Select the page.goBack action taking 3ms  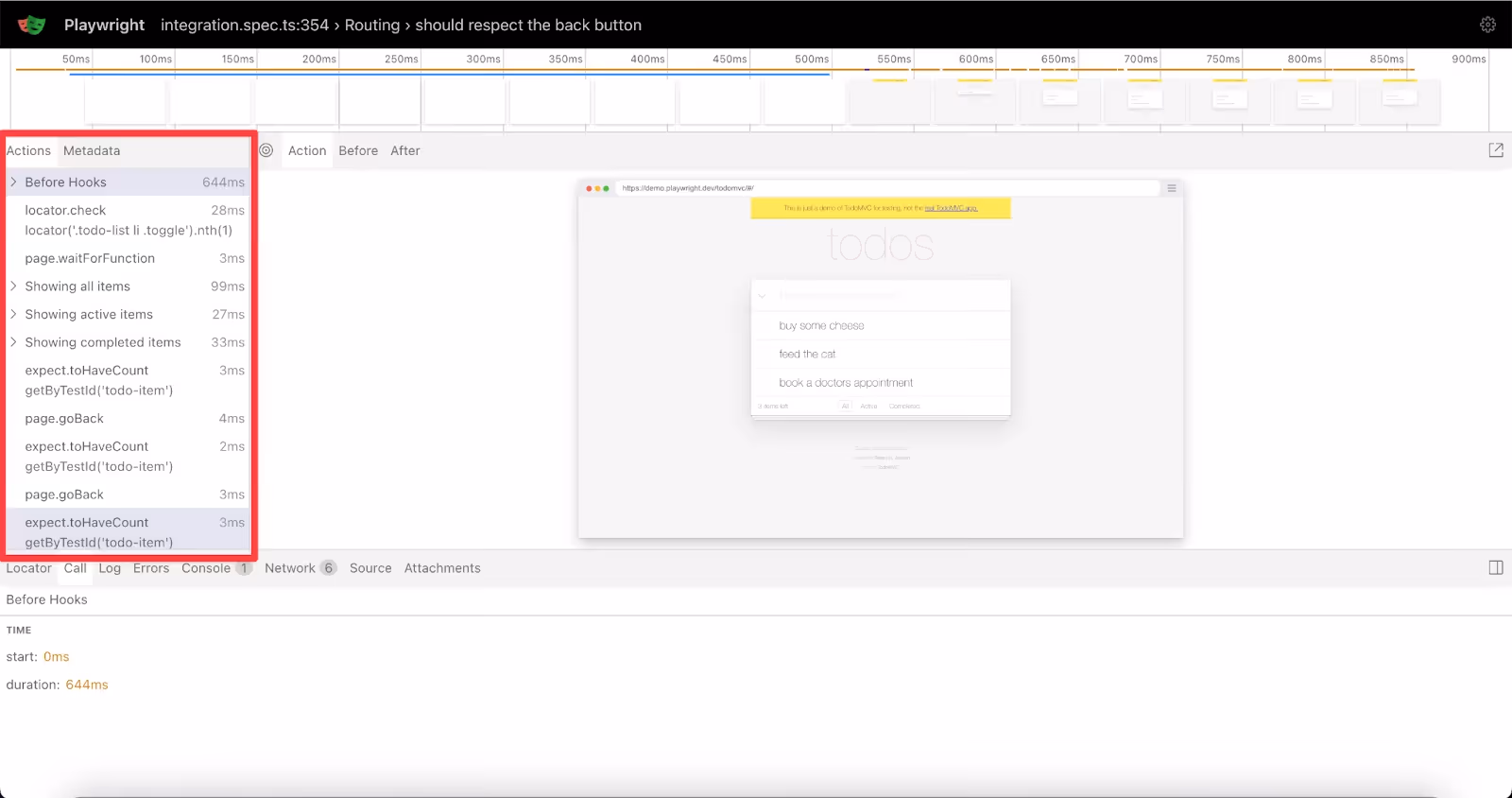[x=128, y=494]
